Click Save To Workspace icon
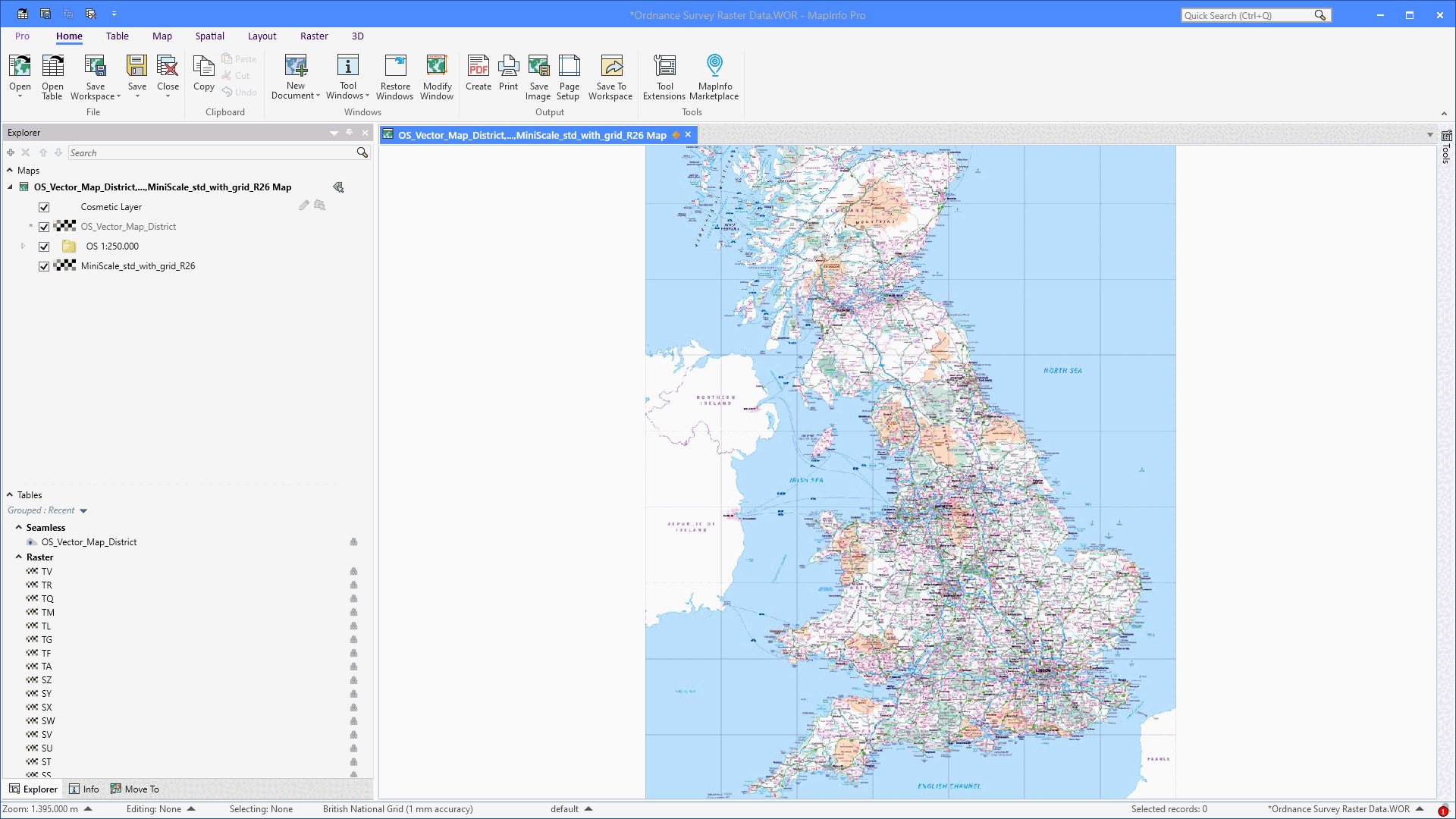 click(611, 66)
